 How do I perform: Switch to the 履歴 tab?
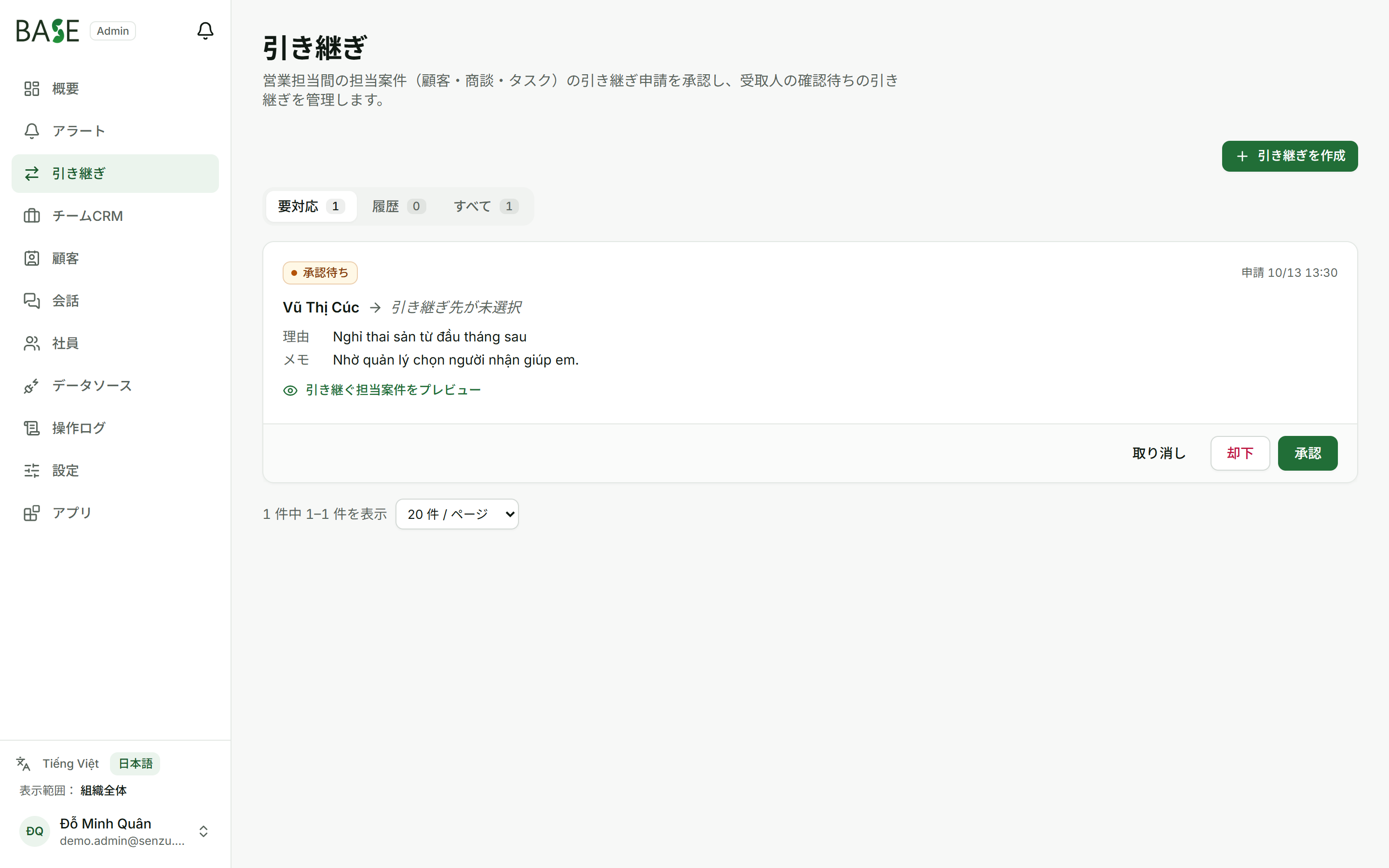coord(398,206)
